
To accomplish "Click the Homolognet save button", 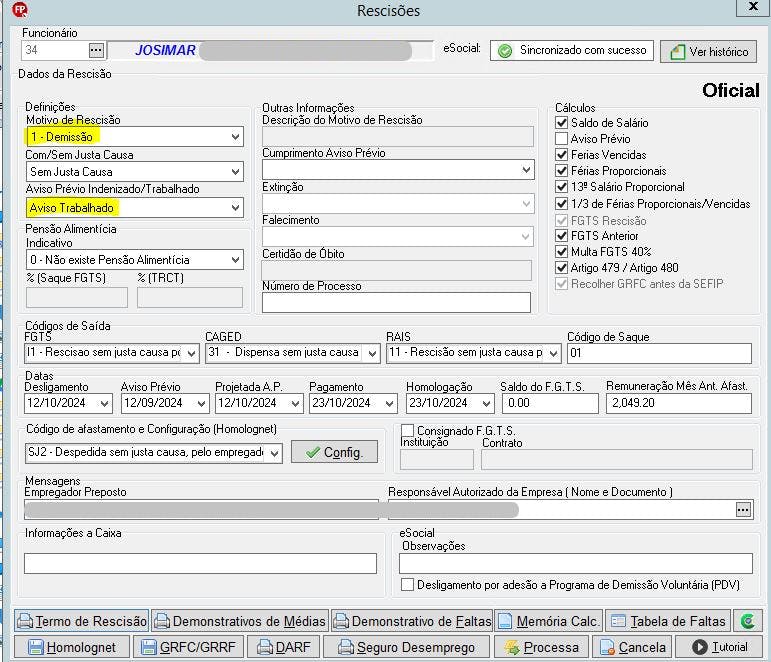I will click(73, 647).
